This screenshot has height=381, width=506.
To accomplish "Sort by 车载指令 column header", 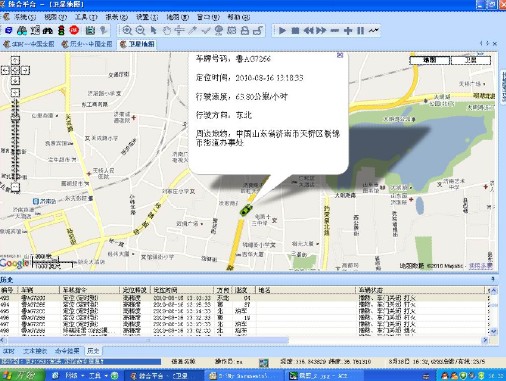I will [89, 290].
